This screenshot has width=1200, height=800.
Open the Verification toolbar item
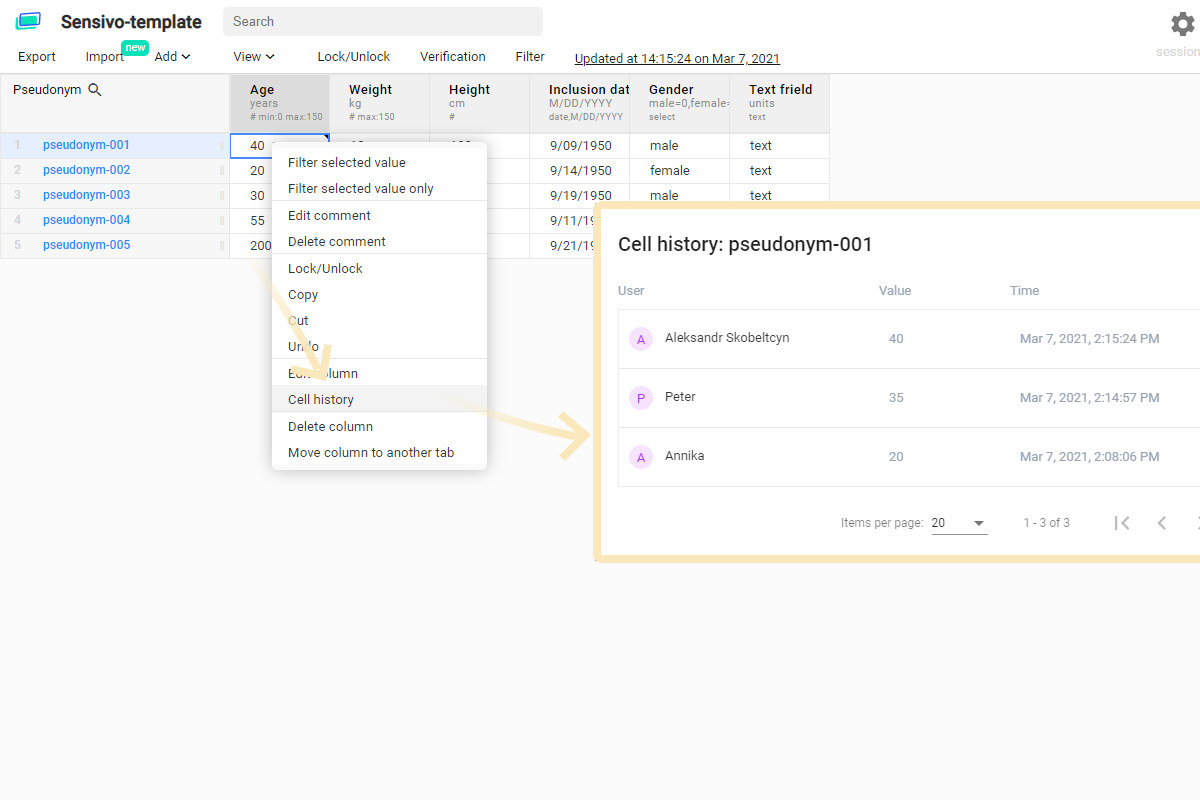click(x=453, y=57)
